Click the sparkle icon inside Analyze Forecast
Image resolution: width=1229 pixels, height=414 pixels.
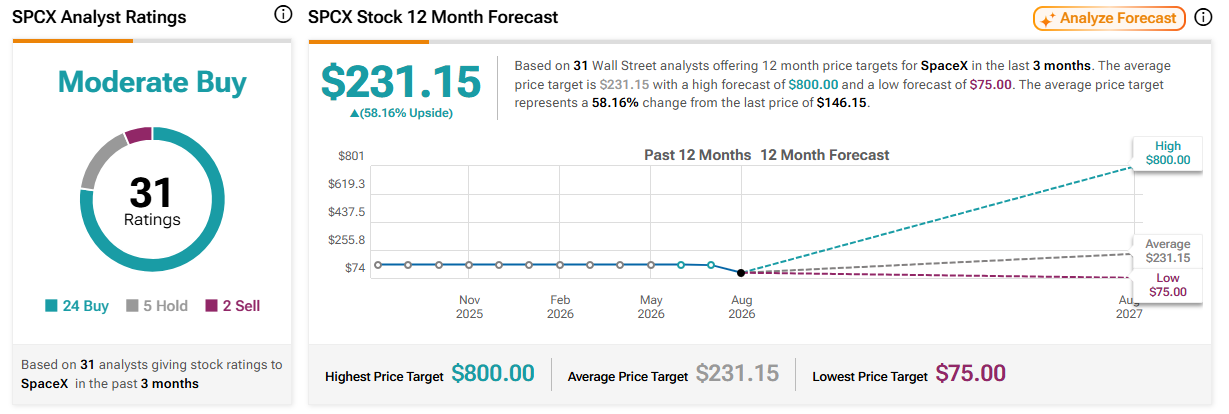tap(1048, 18)
